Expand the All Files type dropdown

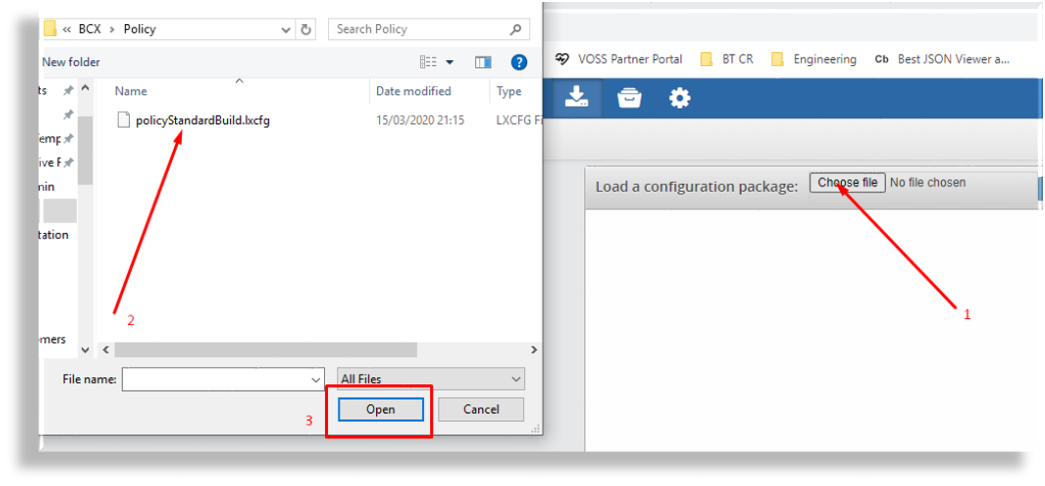tap(516, 379)
